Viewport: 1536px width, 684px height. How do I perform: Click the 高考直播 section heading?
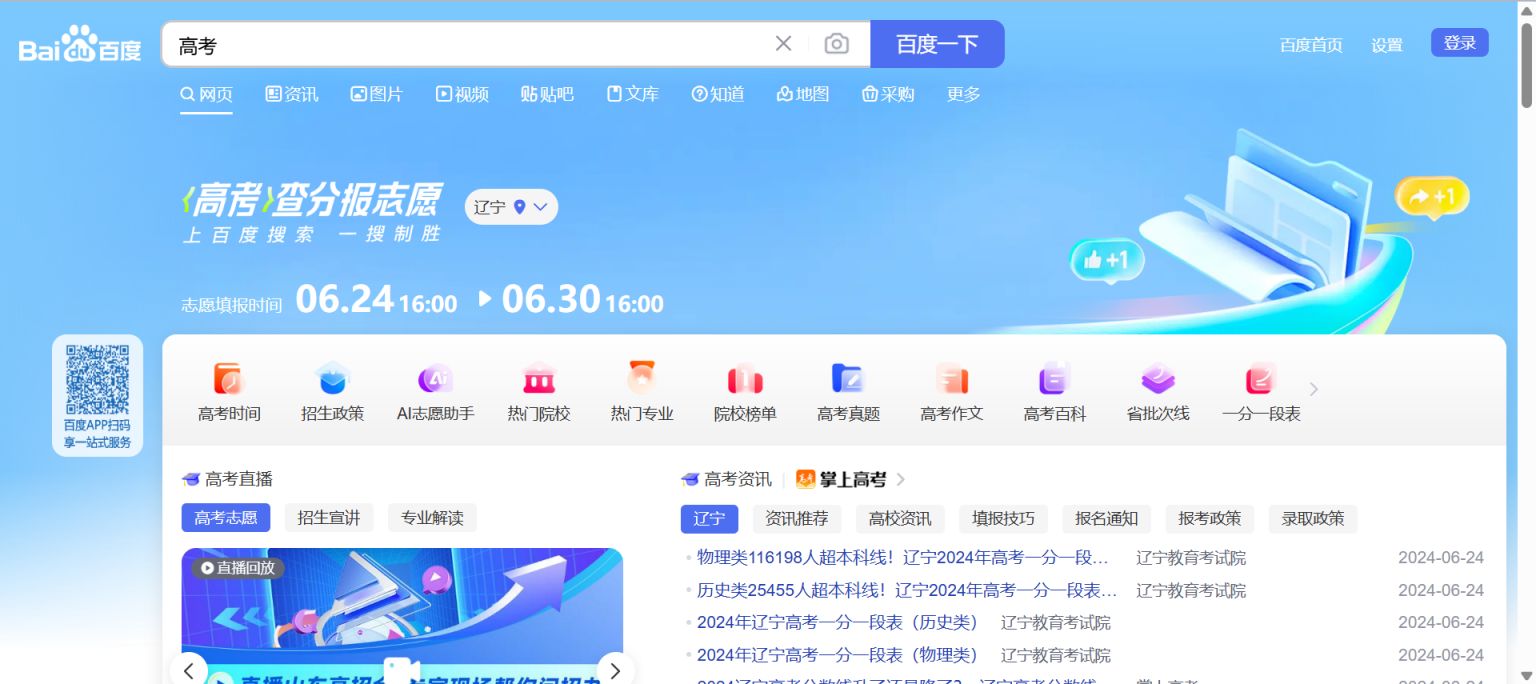click(227, 479)
